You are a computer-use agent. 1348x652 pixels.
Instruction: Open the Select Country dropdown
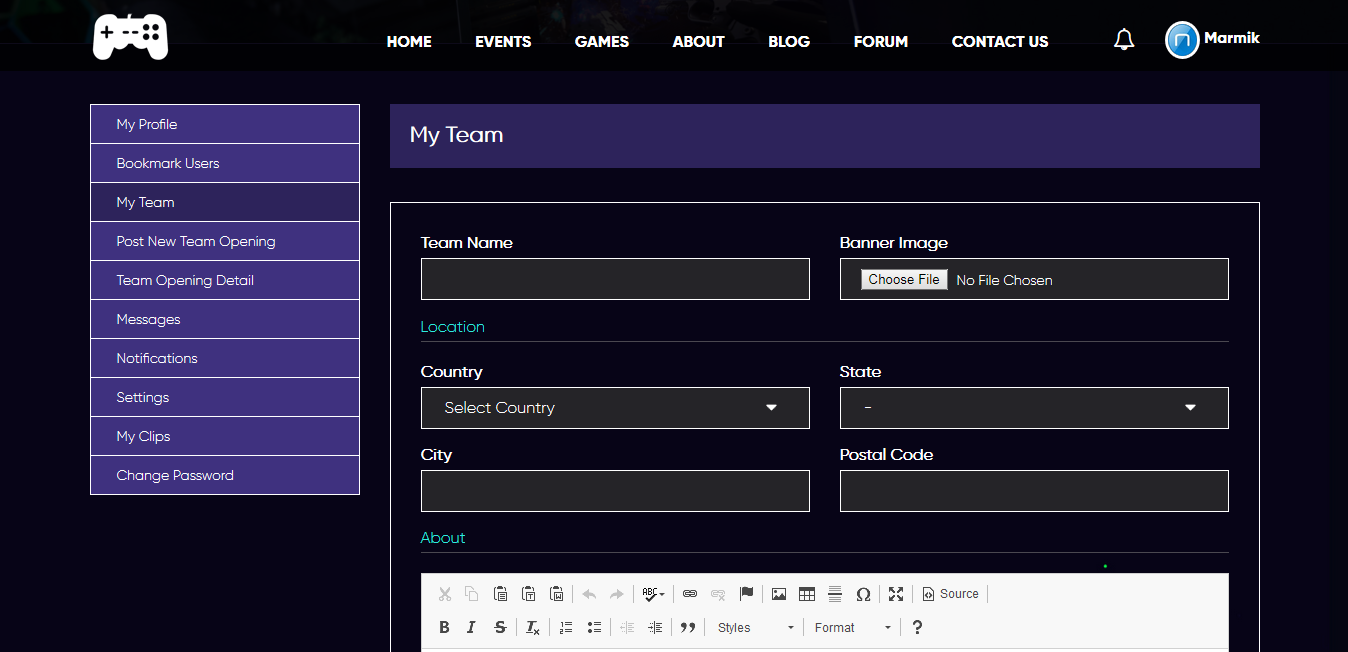[x=614, y=408]
